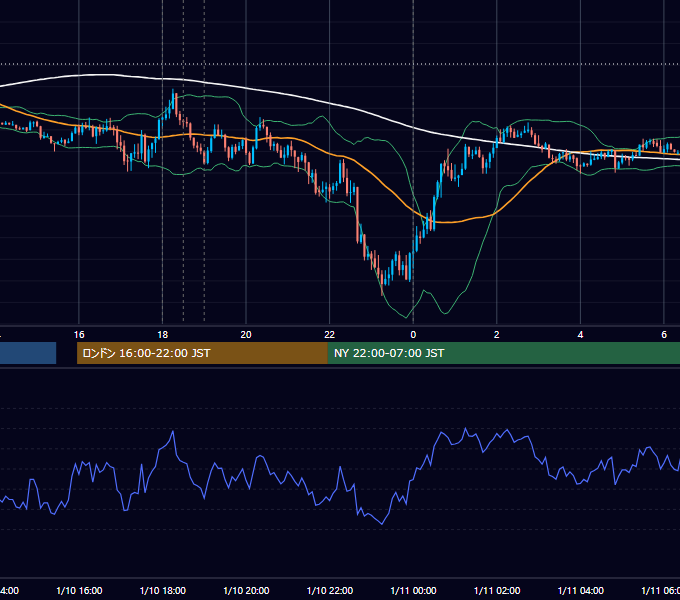Click the 20 hour label on upper axis
This screenshot has width=680, height=600.
click(246, 335)
